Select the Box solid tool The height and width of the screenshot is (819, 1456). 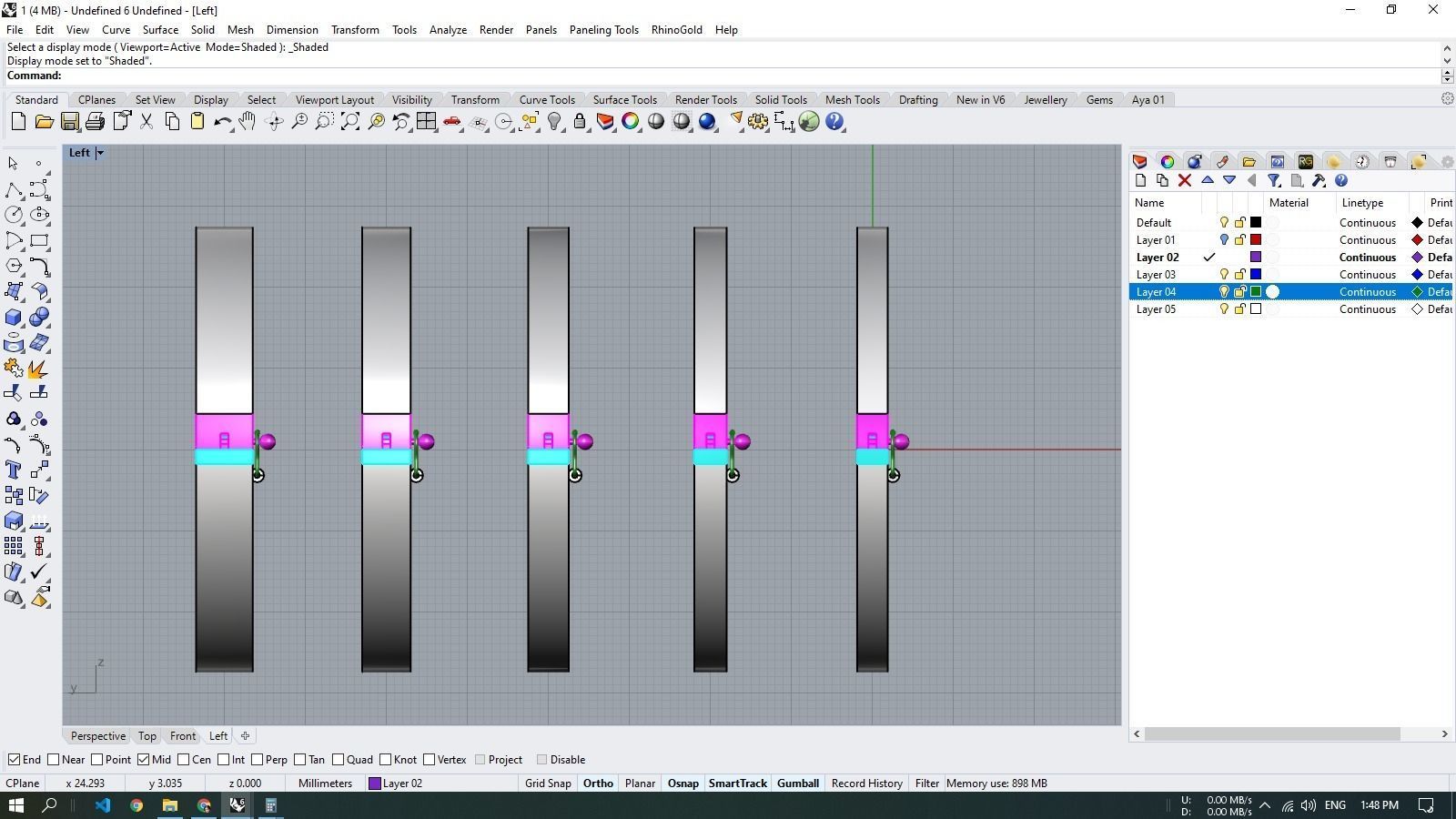pyautogui.click(x=13, y=317)
